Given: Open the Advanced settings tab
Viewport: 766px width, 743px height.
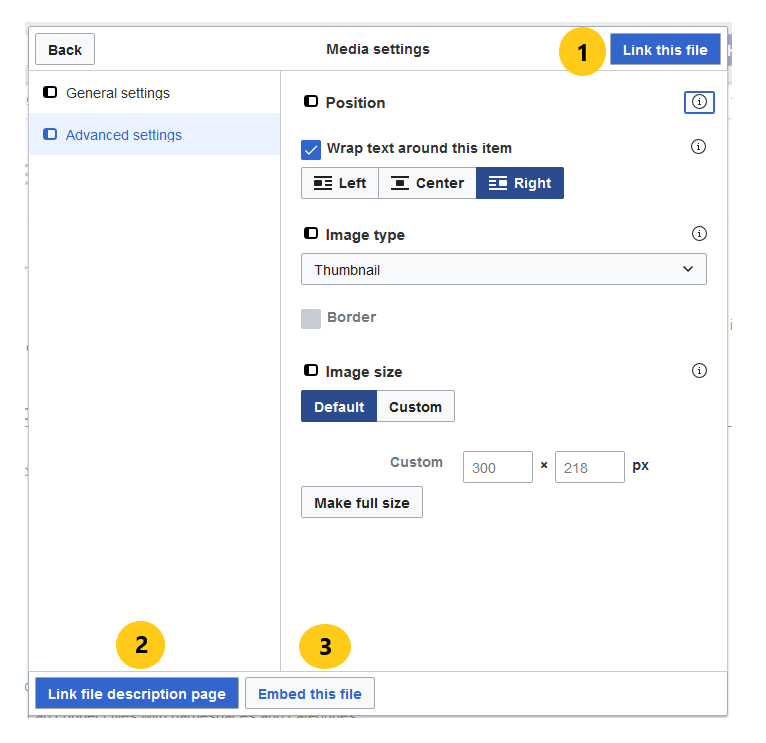Looking at the screenshot, I should tap(124, 135).
